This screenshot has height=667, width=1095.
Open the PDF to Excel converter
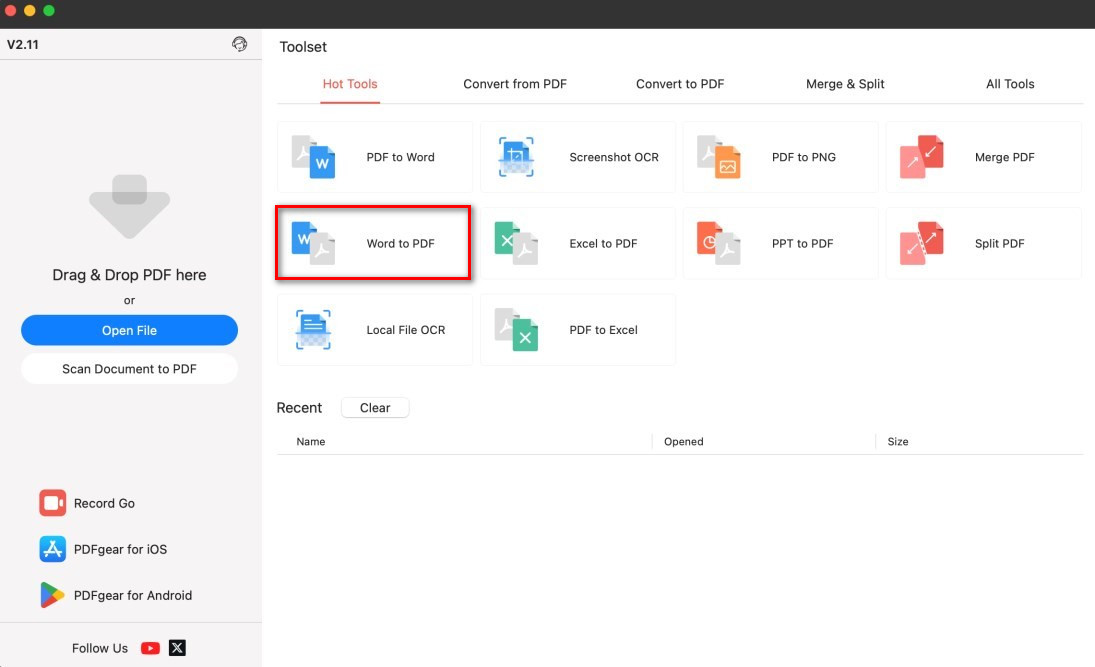coord(578,330)
